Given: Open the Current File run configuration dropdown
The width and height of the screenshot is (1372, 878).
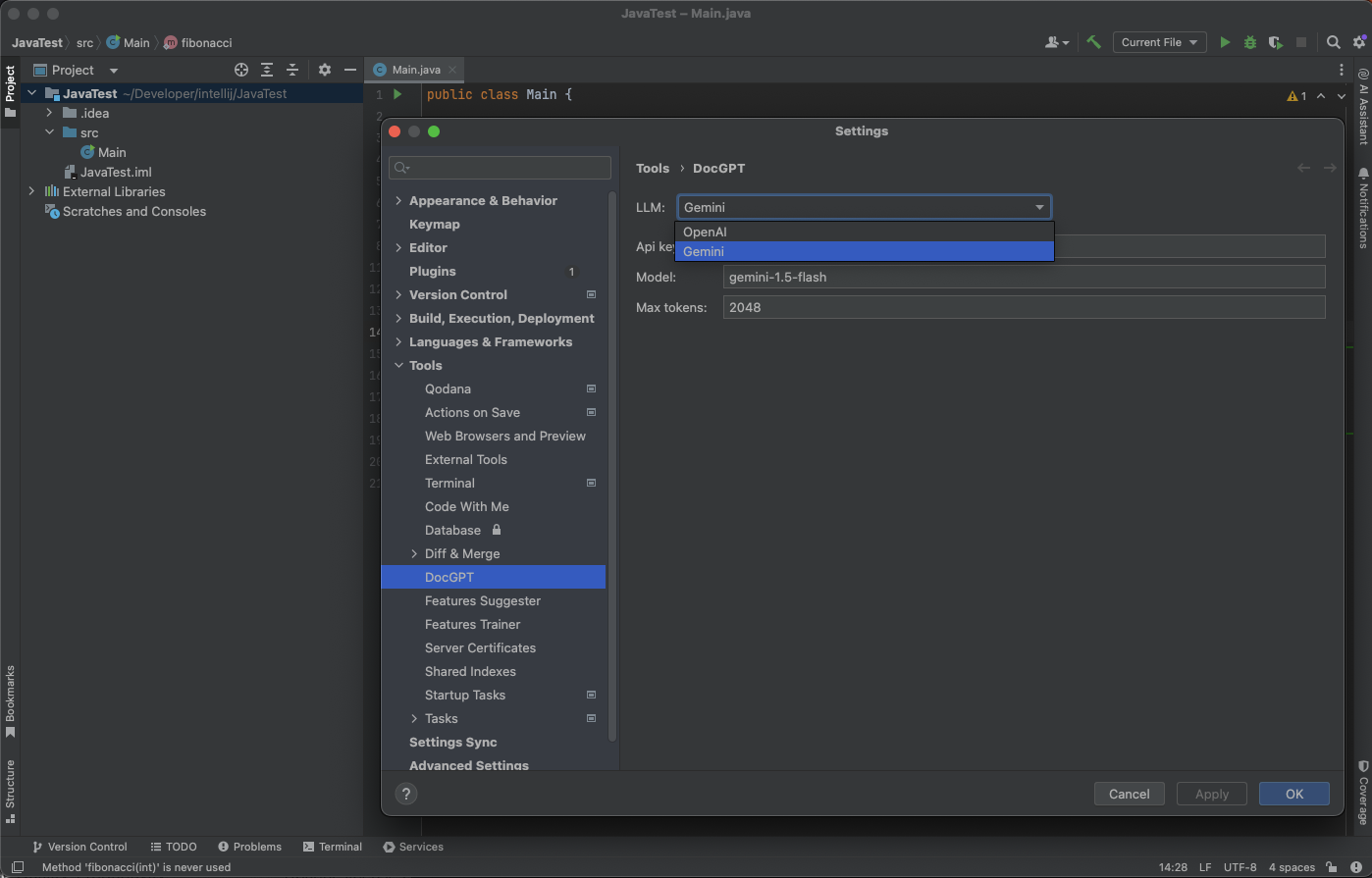Looking at the screenshot, I should coord(1160,42).
